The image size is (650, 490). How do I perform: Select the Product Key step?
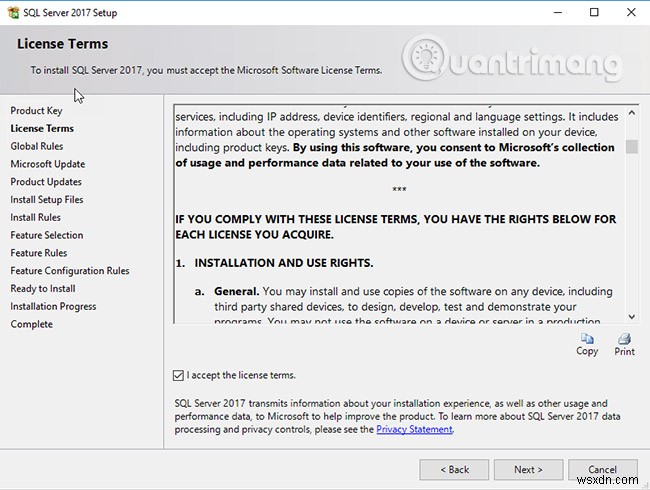tap(36, 111)
